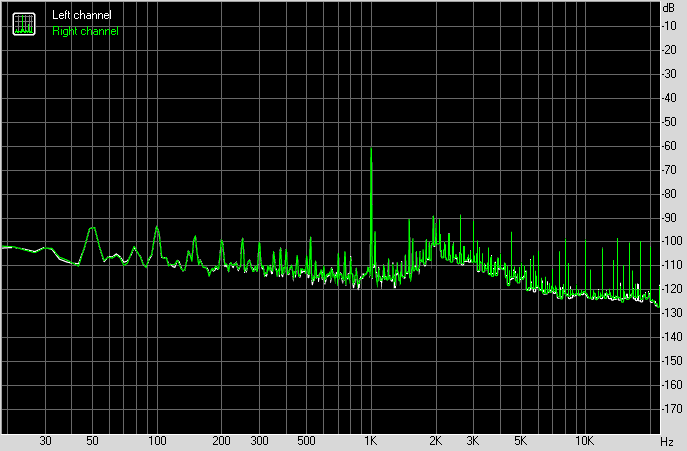
Task: Click the 500 Hz frequency axis label
Action: 306,441
